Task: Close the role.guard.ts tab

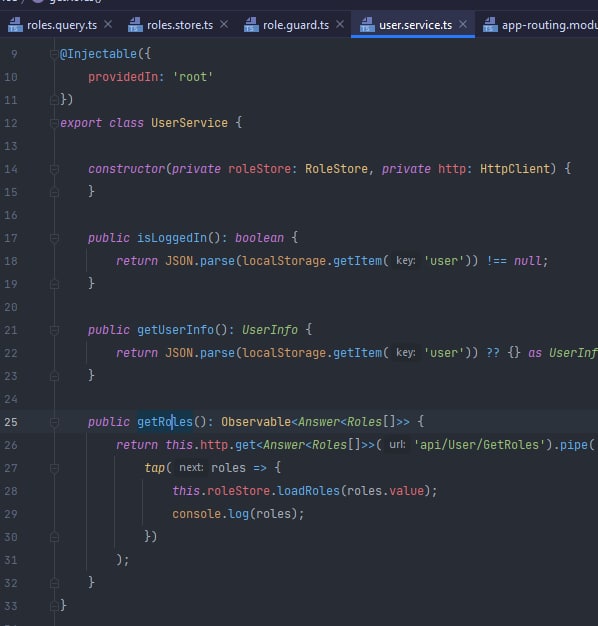Action: point(340,25)
